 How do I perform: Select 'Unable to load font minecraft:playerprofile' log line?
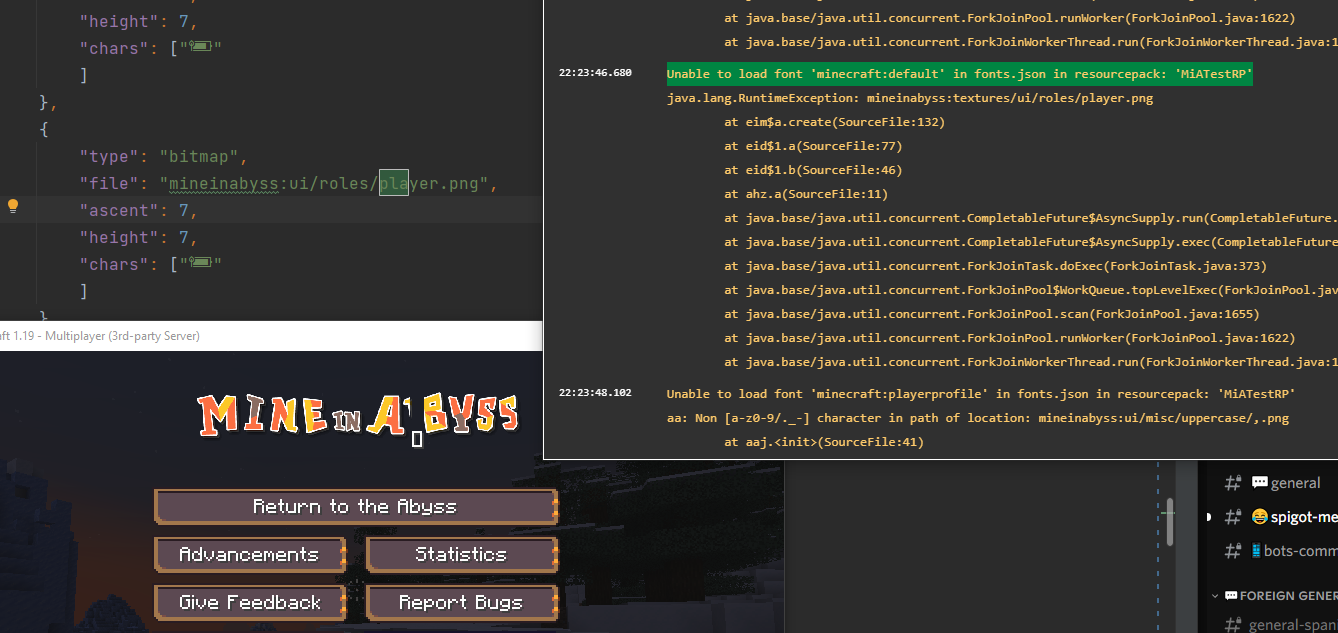tap(981, 394)
